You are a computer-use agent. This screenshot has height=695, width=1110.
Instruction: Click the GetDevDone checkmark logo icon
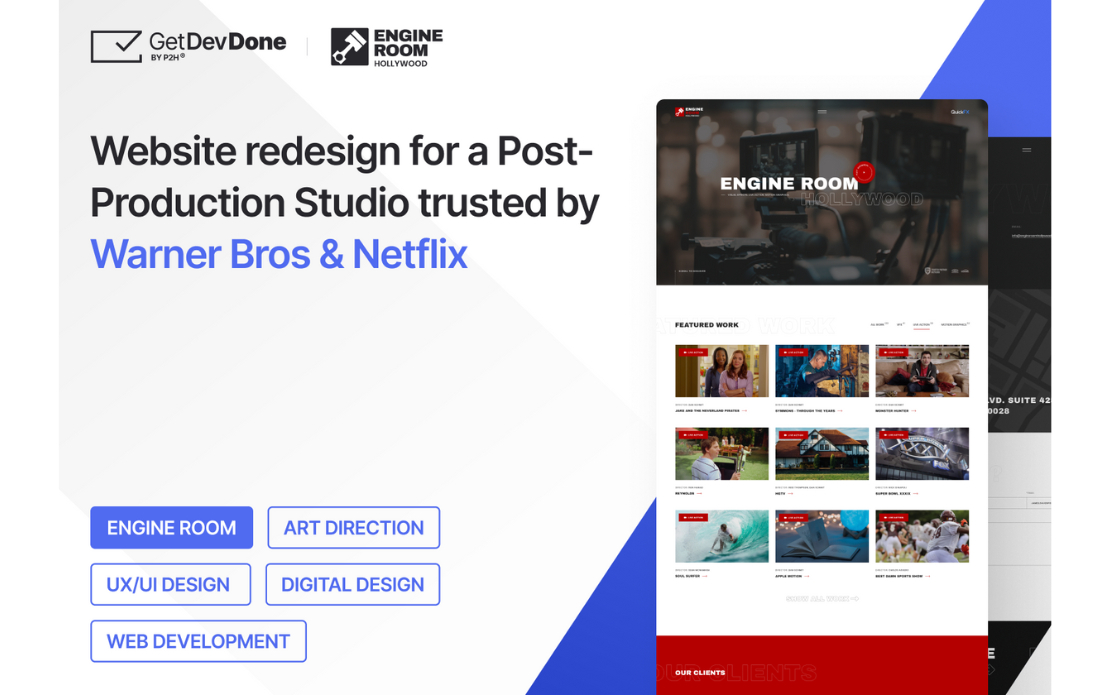coord(116,47)
